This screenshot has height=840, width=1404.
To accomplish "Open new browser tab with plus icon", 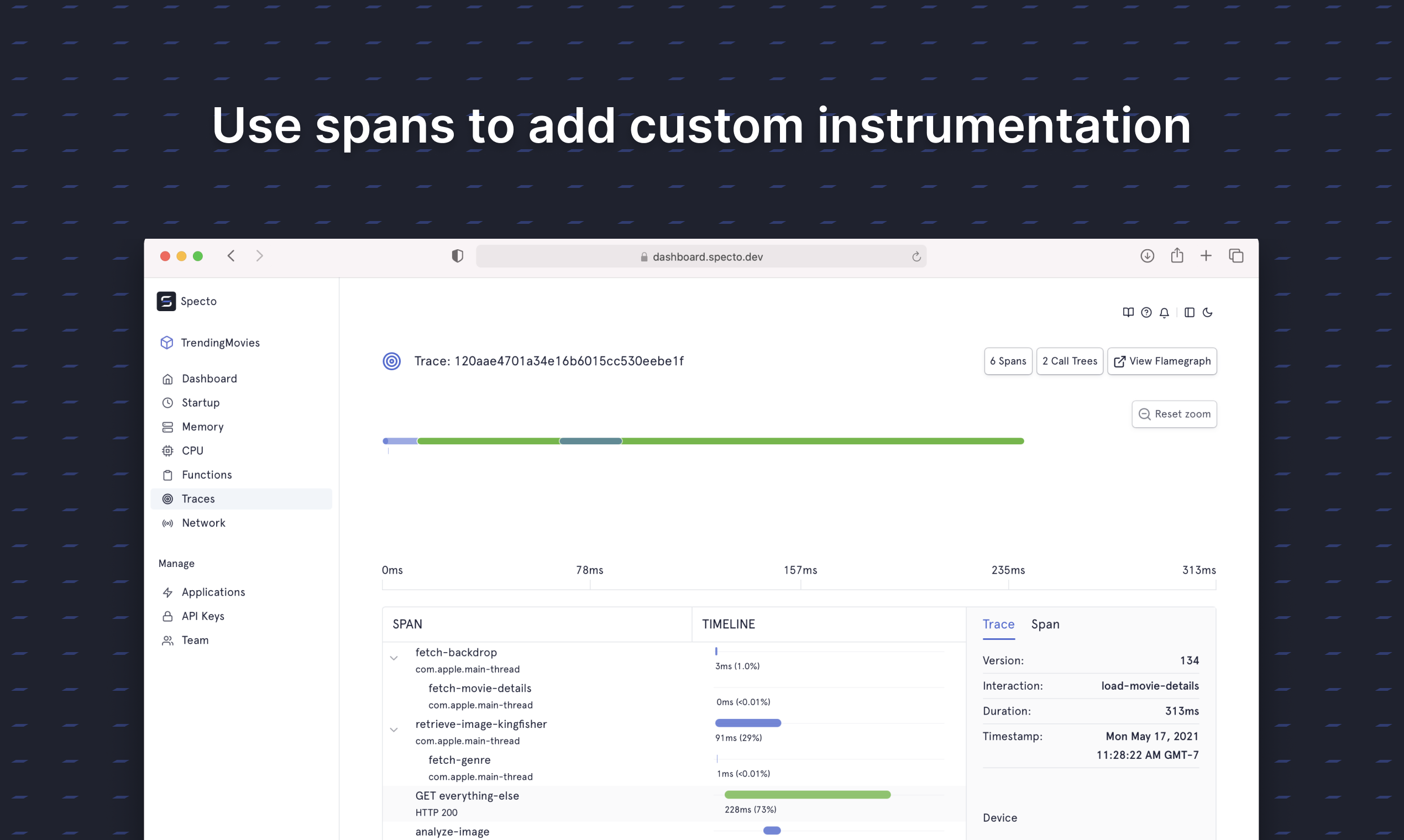I will coord(1206,256).
